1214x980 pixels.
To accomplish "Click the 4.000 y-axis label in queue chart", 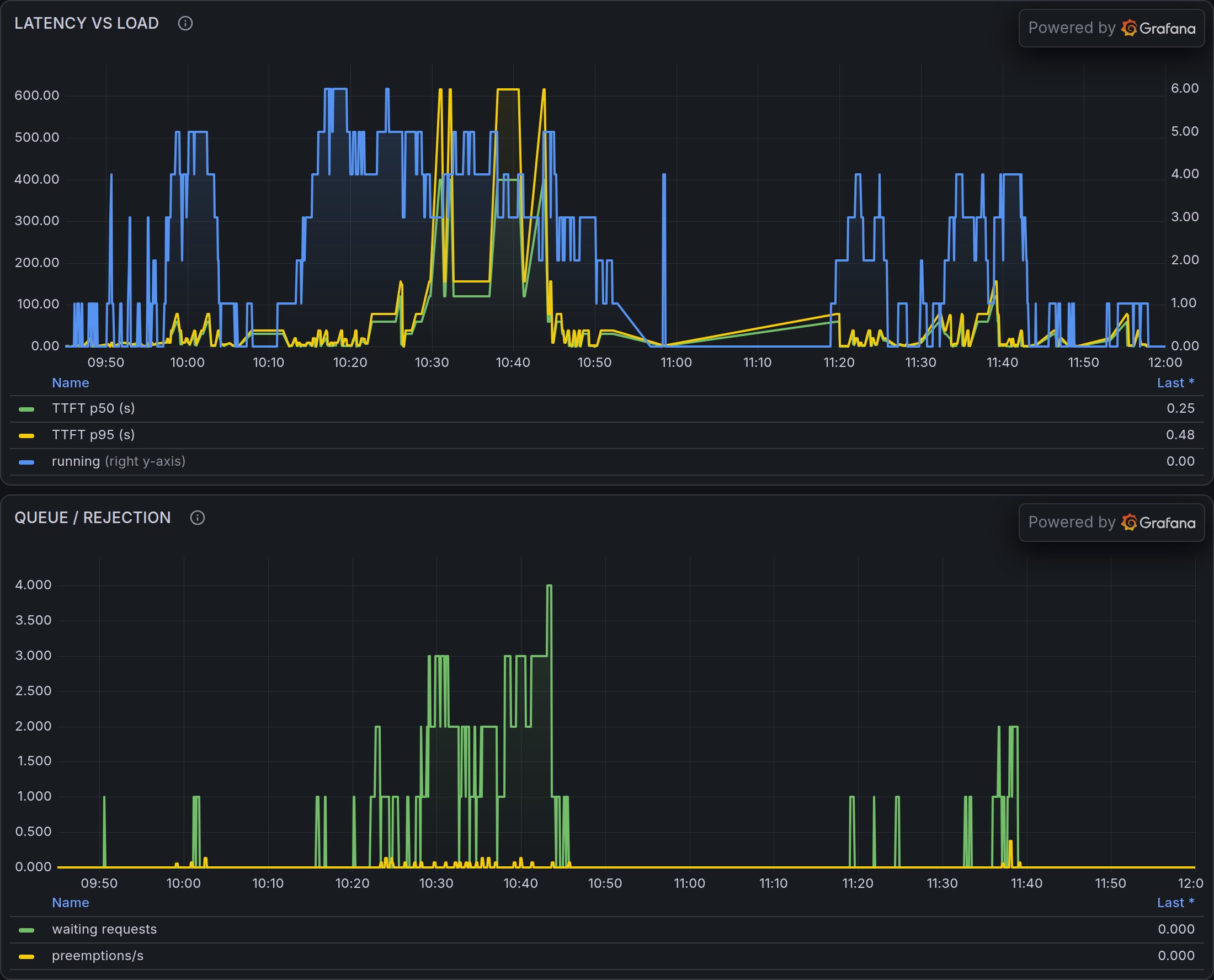I will pos(33,585).
